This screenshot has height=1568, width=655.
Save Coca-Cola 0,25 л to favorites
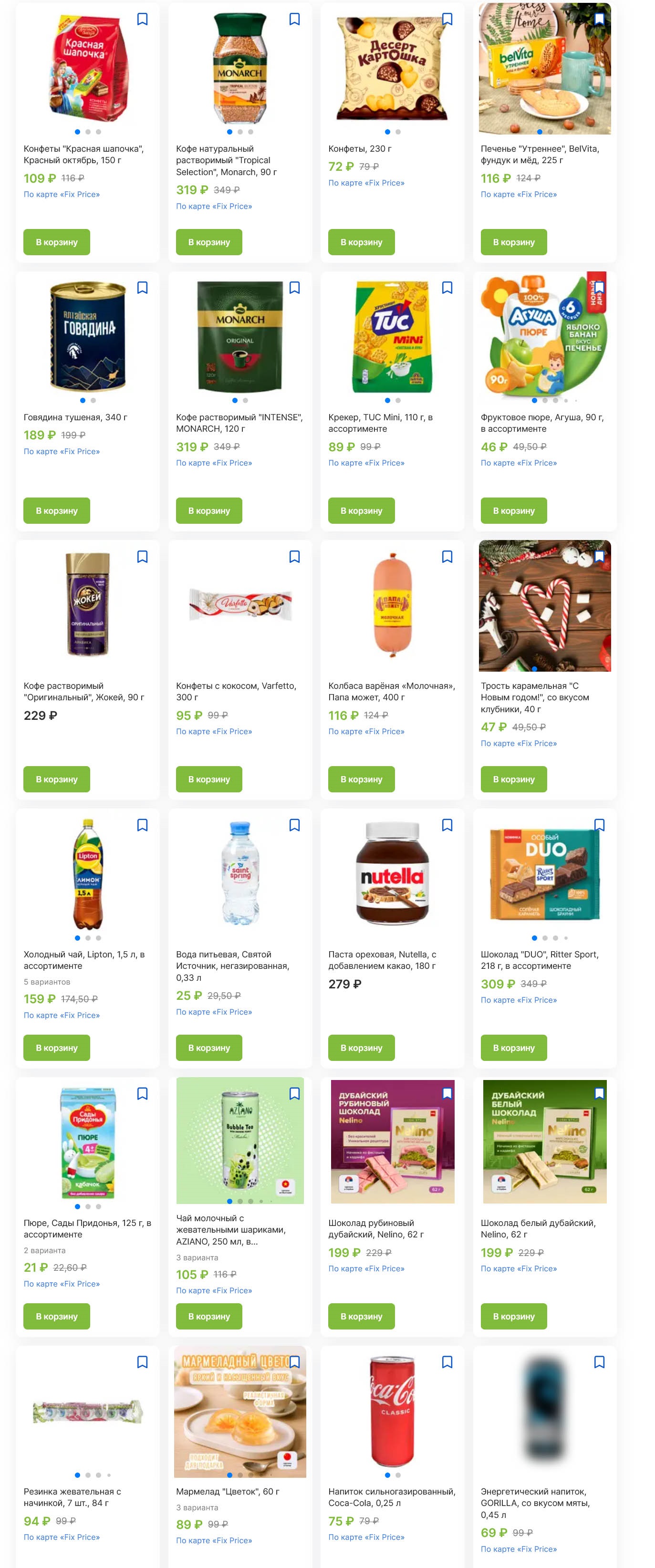tap(447, 1362)
